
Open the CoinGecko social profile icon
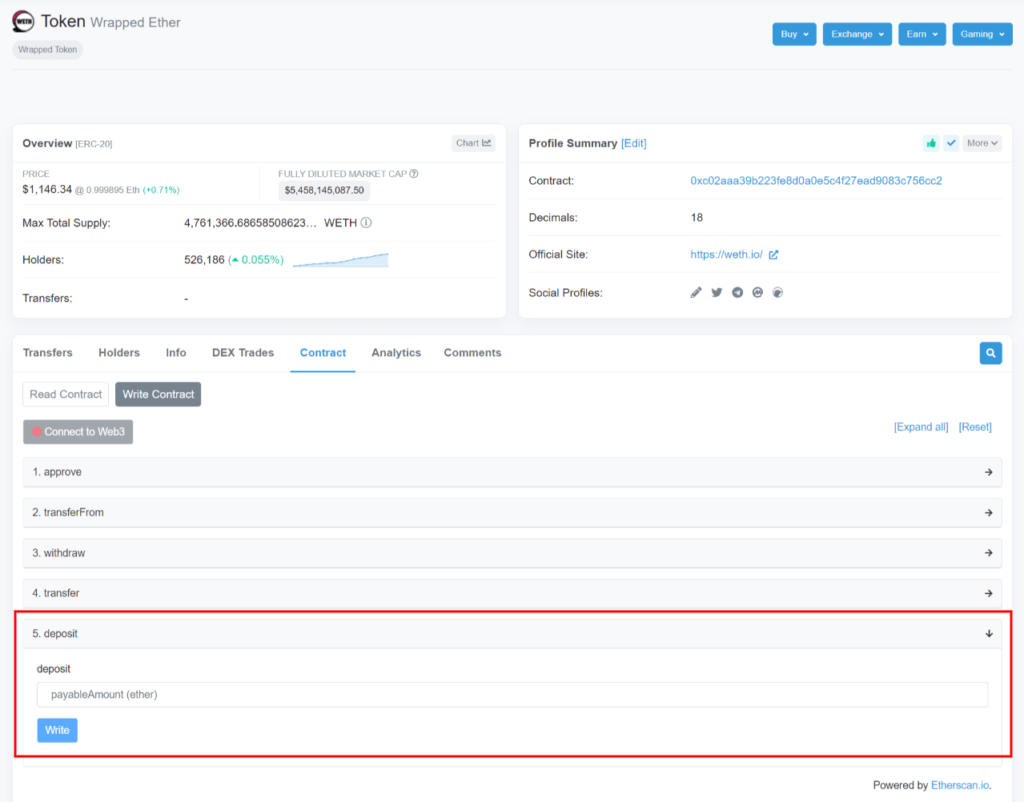[x=778, y=293]
